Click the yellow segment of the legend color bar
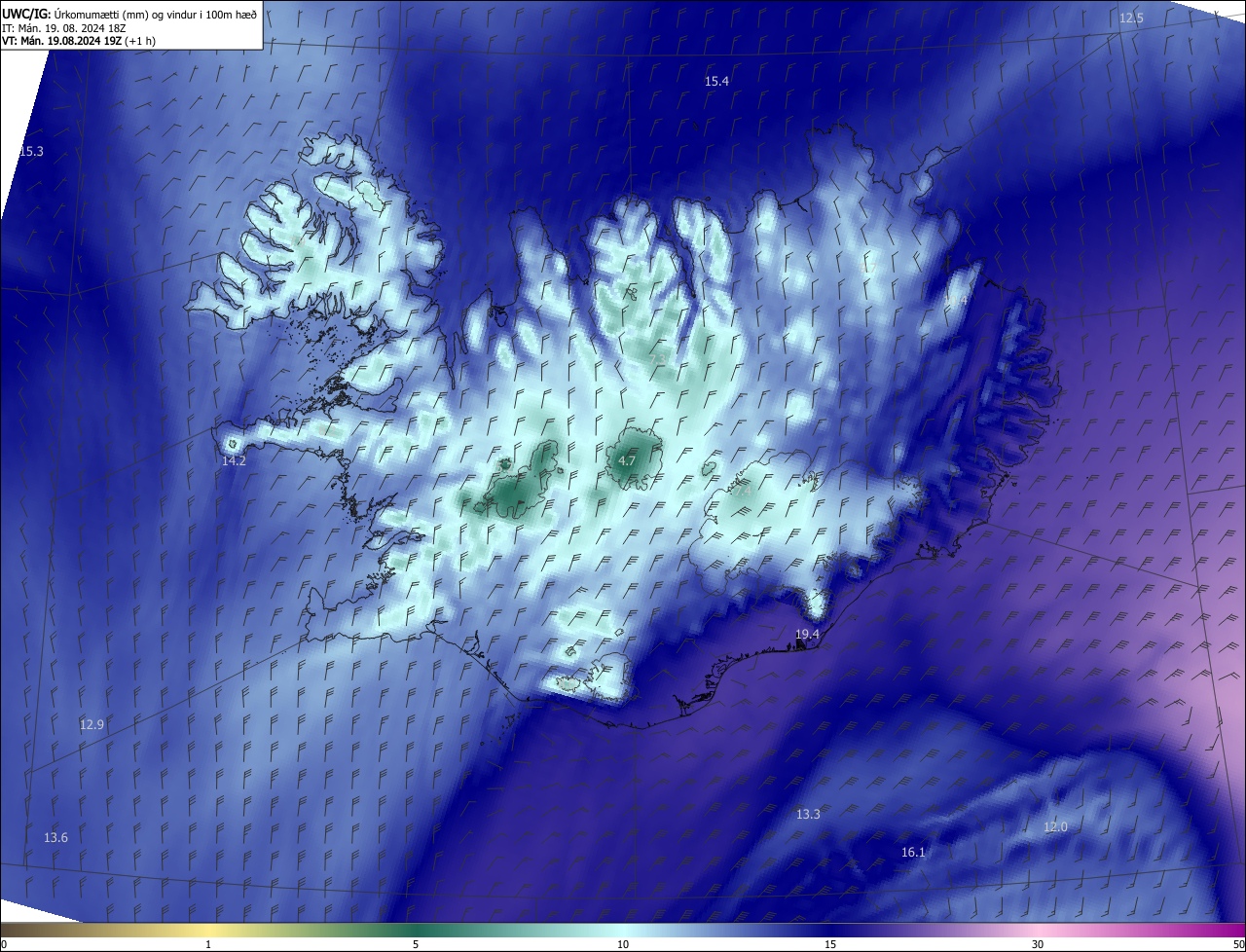 pos(209,930)
